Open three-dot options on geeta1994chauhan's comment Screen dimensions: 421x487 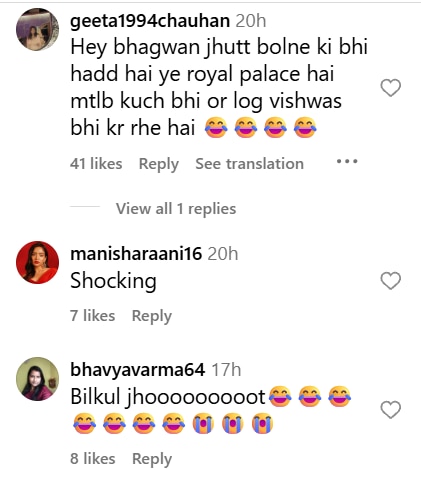347,162
